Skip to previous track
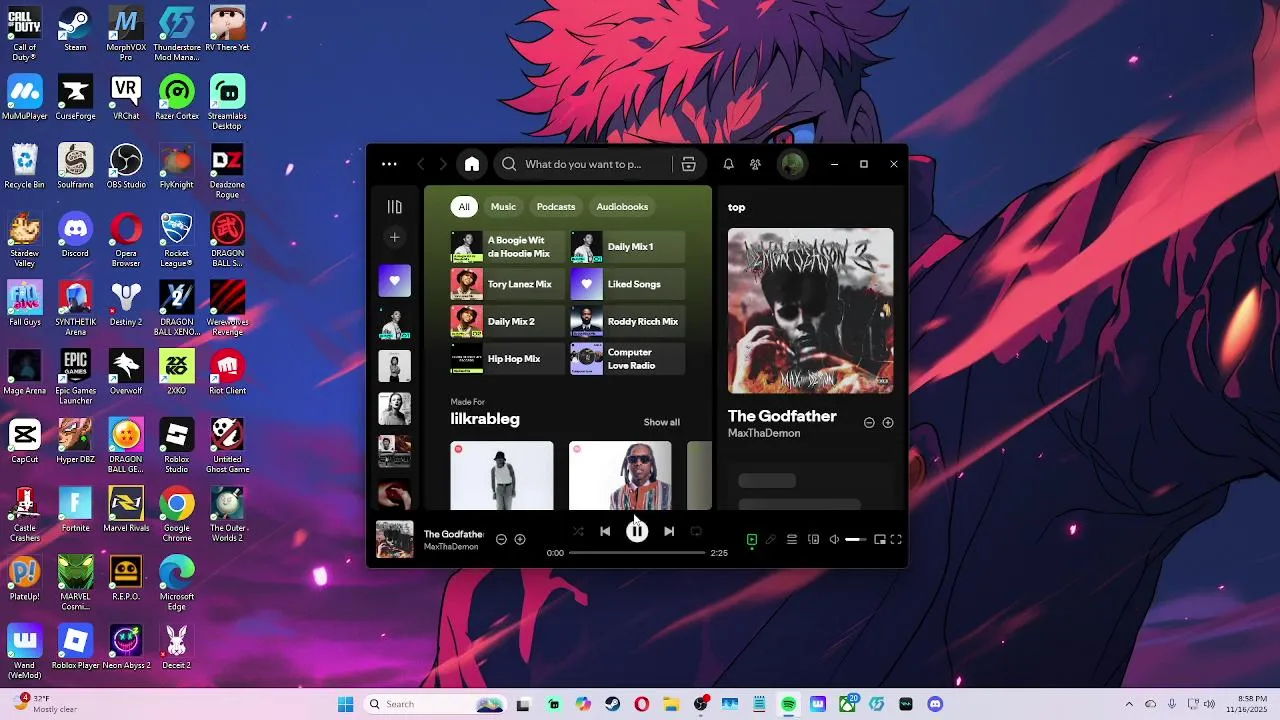Image resolution: width=1280 pixels, height=720 pixels. (605, 531)
